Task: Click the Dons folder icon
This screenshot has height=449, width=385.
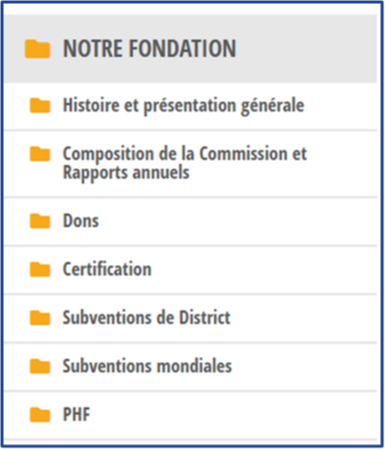Action: coord(40,221)
